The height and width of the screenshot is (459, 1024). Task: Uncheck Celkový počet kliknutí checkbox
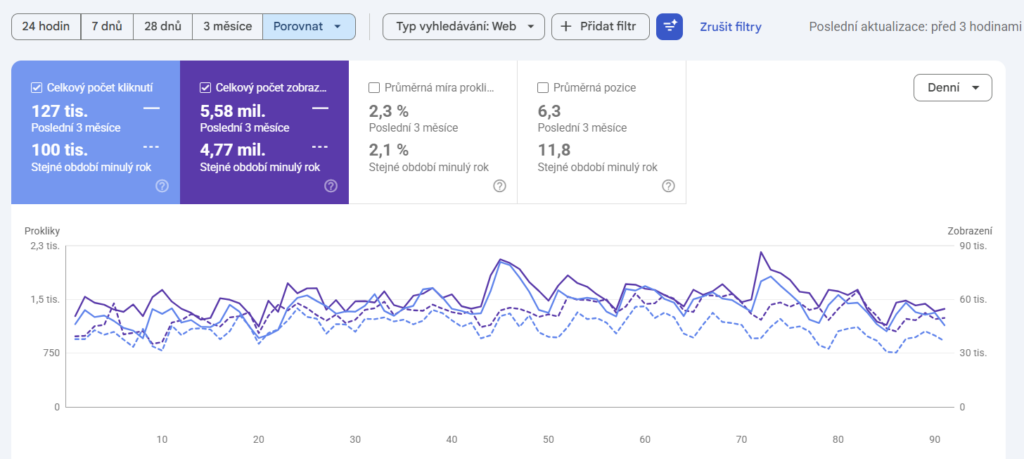click(x=37, y=87)
